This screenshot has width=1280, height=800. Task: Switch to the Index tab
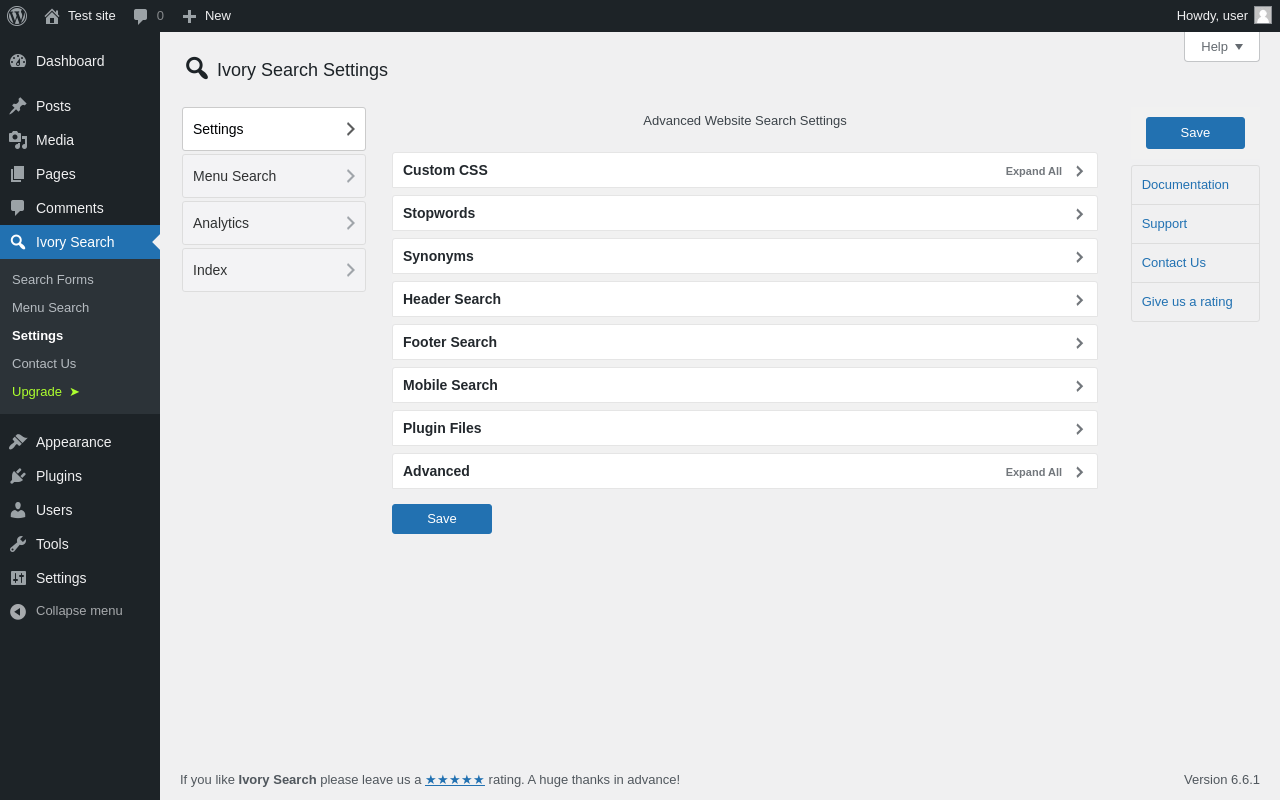(274, 270)
